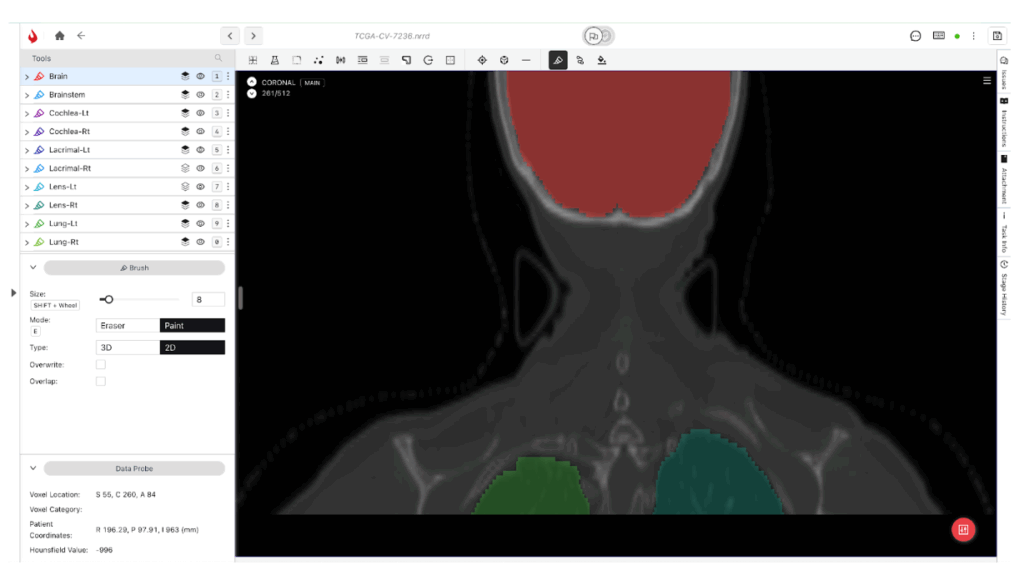Select the contour/lasso tool beside the brush

(580, 60)
